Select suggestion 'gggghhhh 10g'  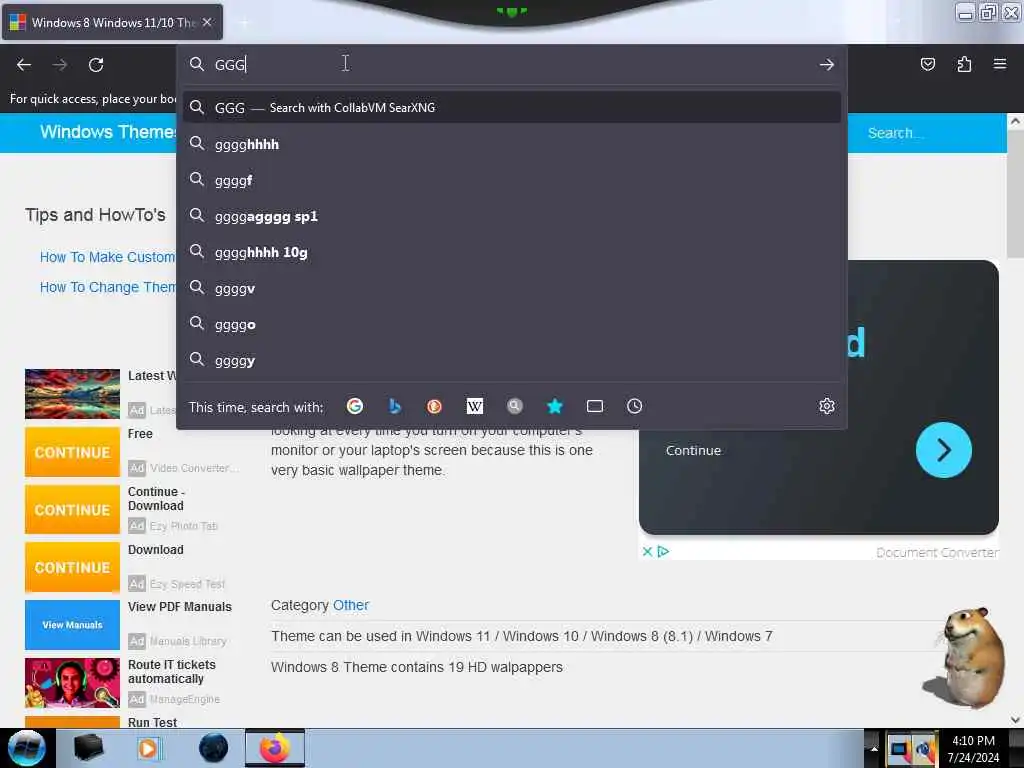pyautogui.click(x=512, y=252)
